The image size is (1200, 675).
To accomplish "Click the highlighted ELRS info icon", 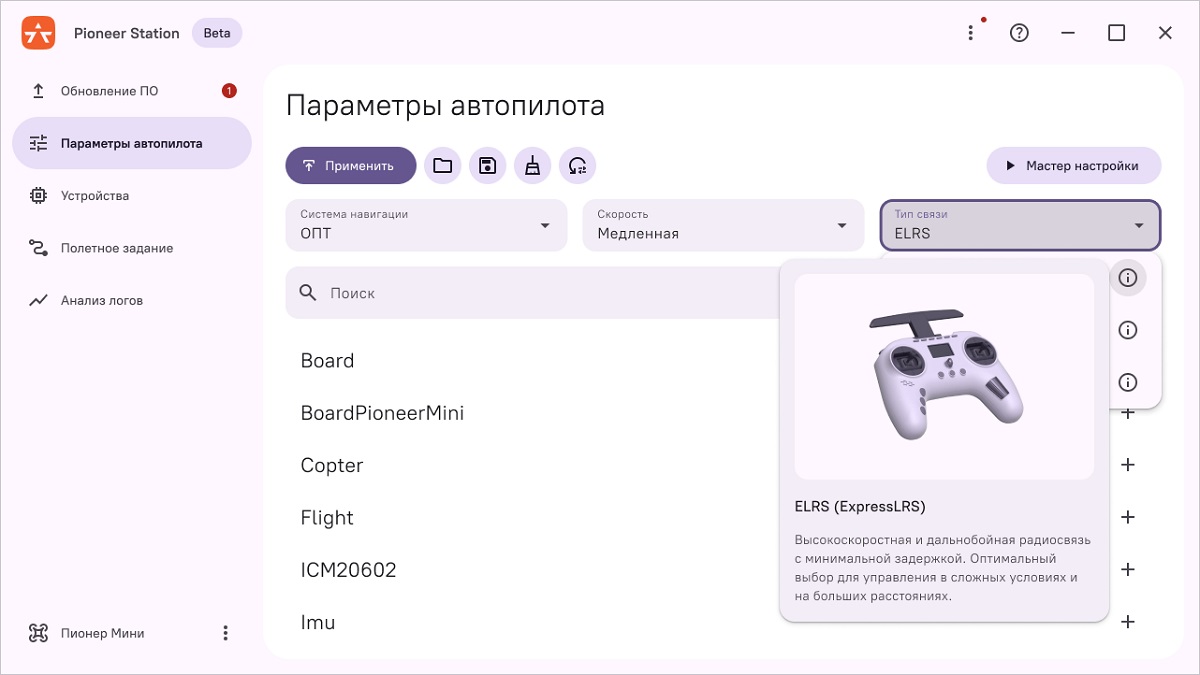I will tap(1128, 277).
